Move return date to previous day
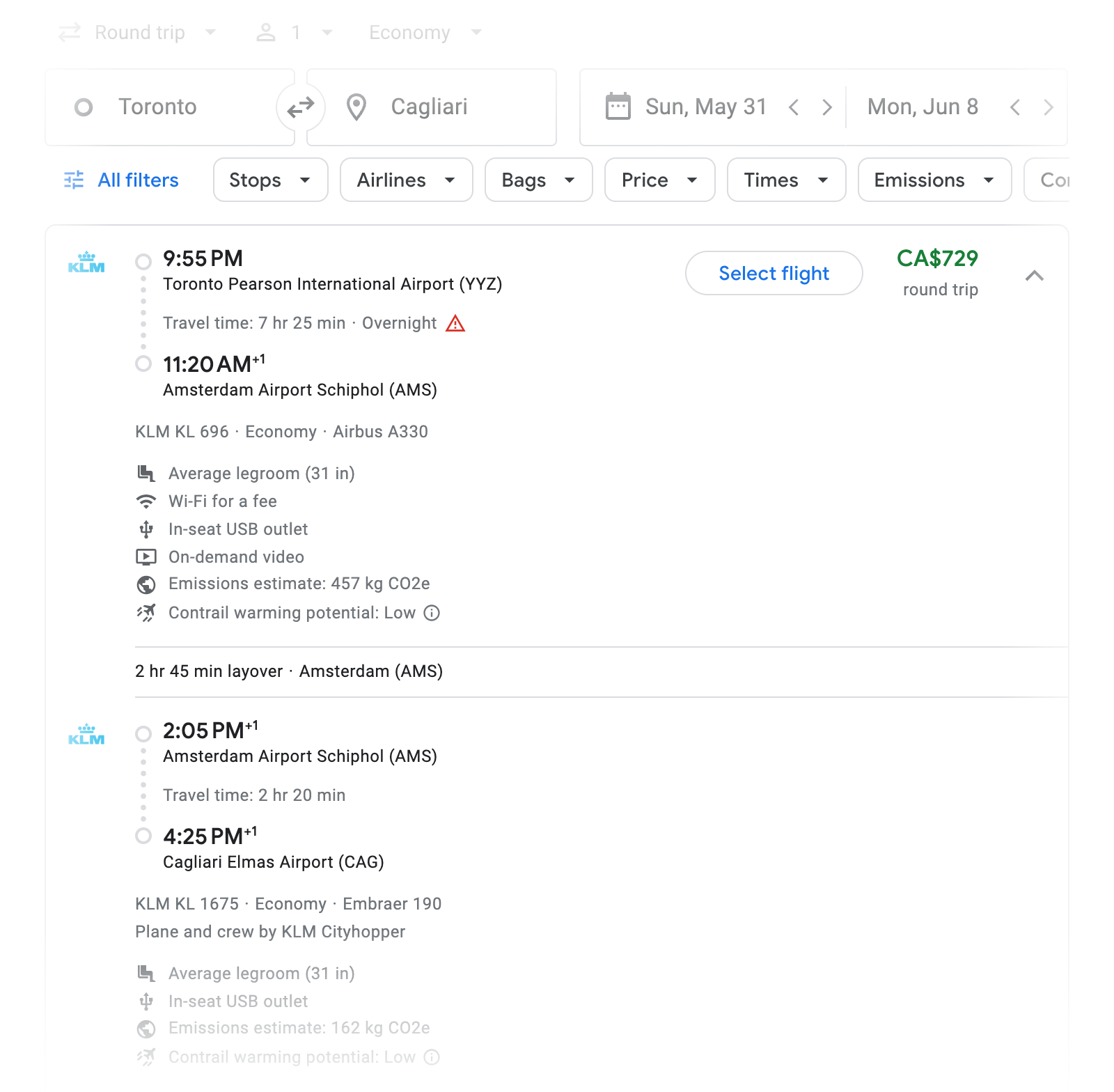The image size is (1114, 1092). [x=1014, y=107]
